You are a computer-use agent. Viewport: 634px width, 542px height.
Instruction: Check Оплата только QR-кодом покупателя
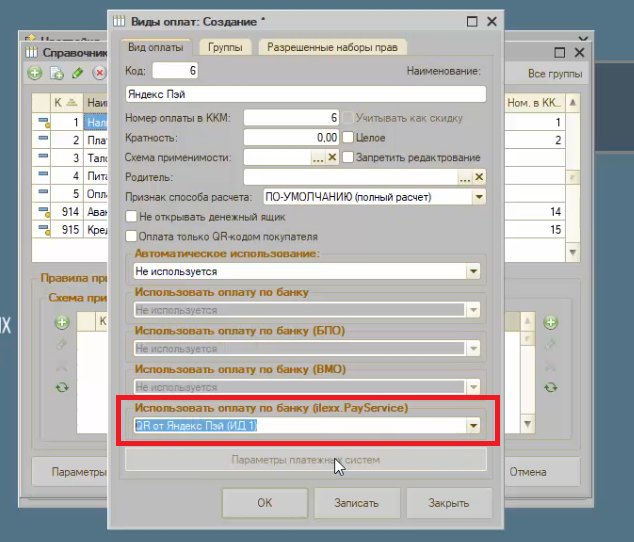click(x=131, y=236)
